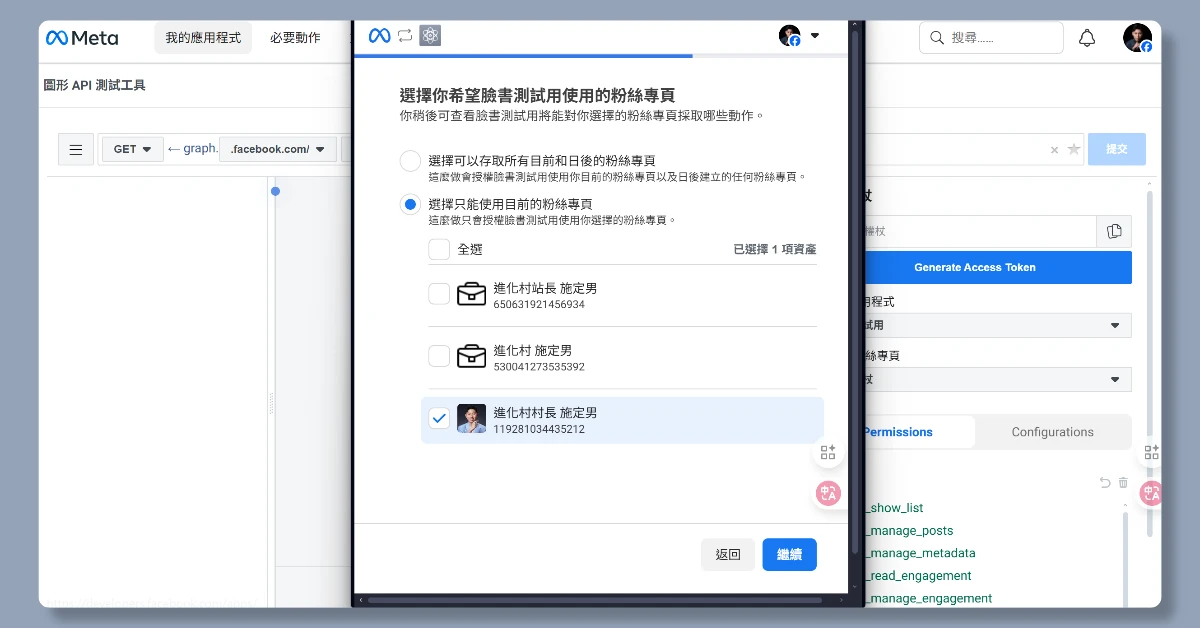This screenshot has width=1200, height=628.
Task: Select the option 選擇可以存取所有目前和日後的粉絲專頁
Action: tap(410, 161)
